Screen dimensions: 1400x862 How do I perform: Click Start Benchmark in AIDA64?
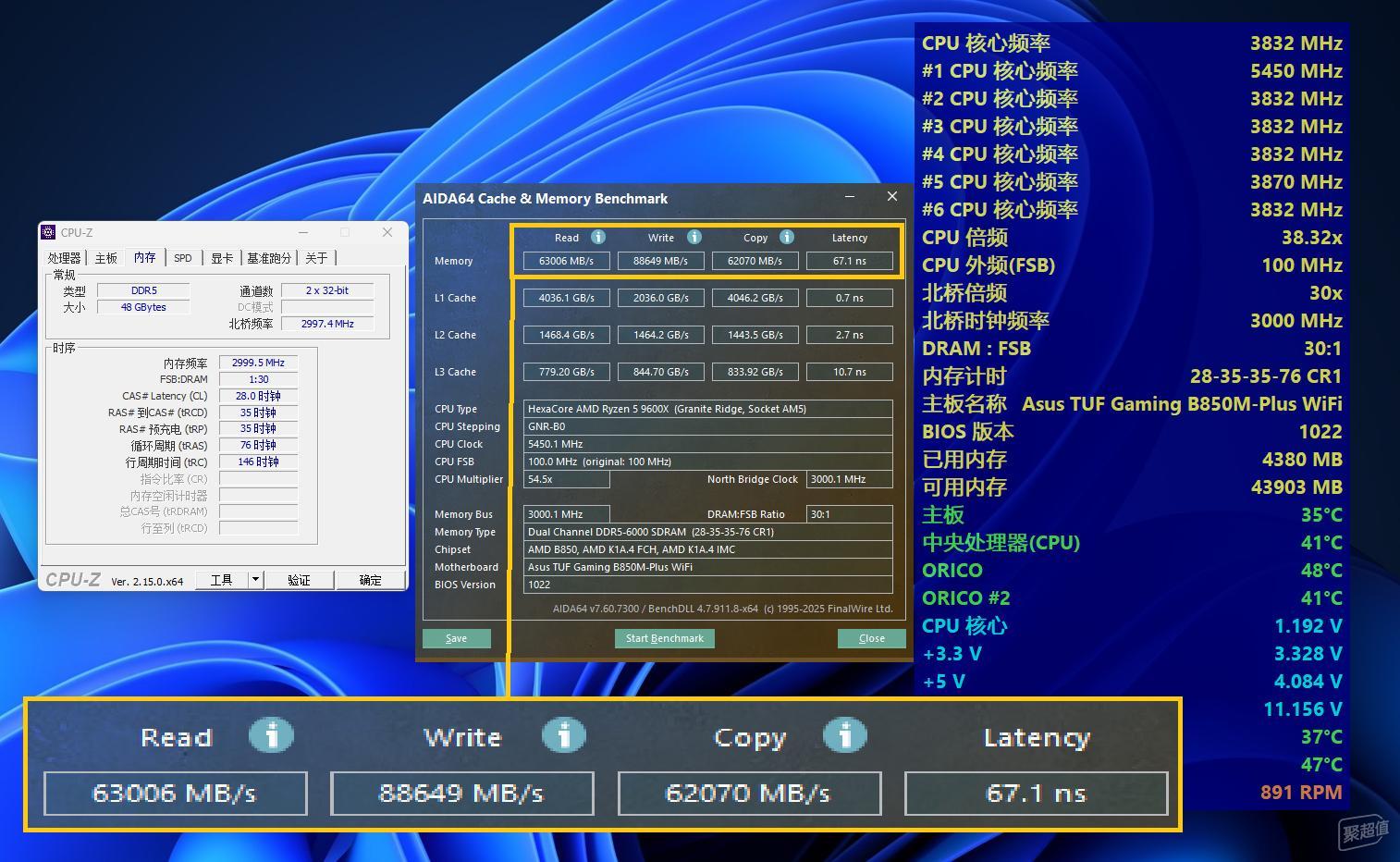665,638
